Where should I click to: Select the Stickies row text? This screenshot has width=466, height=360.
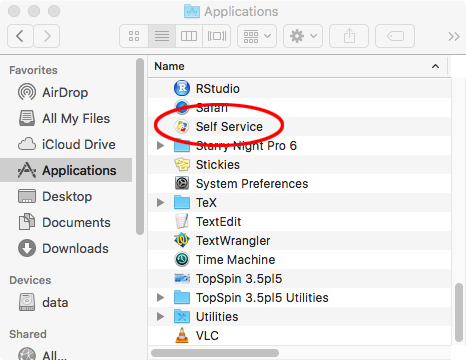(218, 165)
